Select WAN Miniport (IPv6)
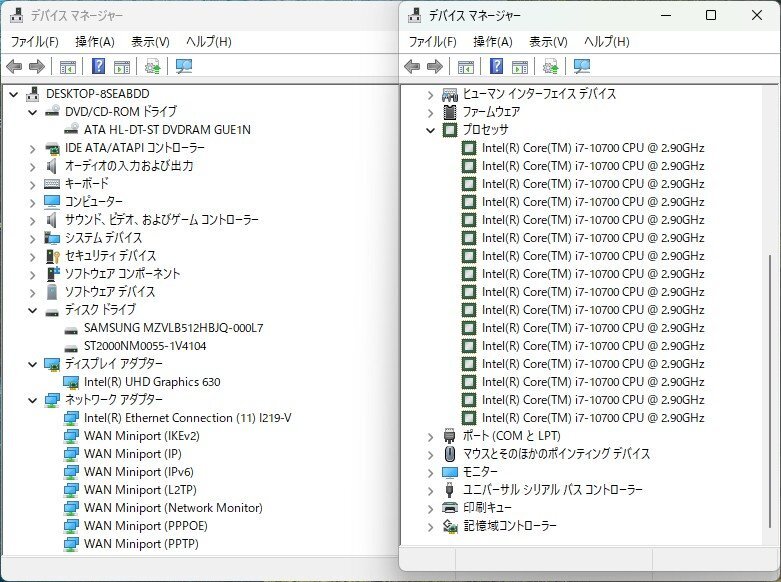Viewport: 781px width, 582px height. [x=138, y=472]
